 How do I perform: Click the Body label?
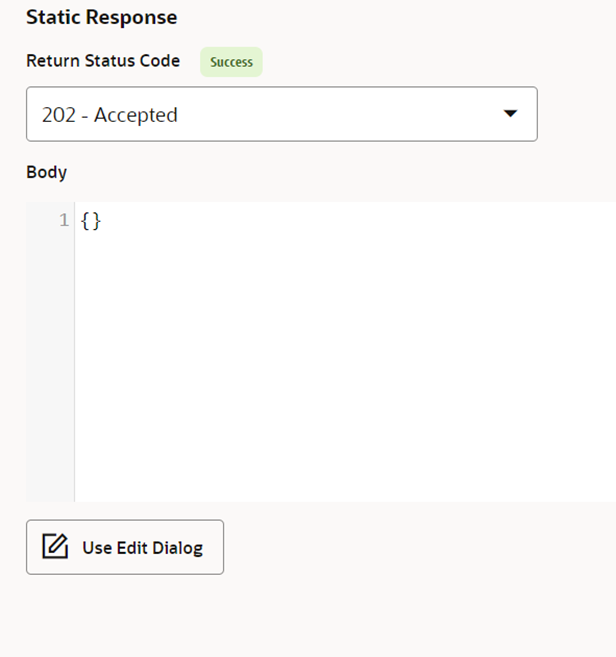pos(47,172)
